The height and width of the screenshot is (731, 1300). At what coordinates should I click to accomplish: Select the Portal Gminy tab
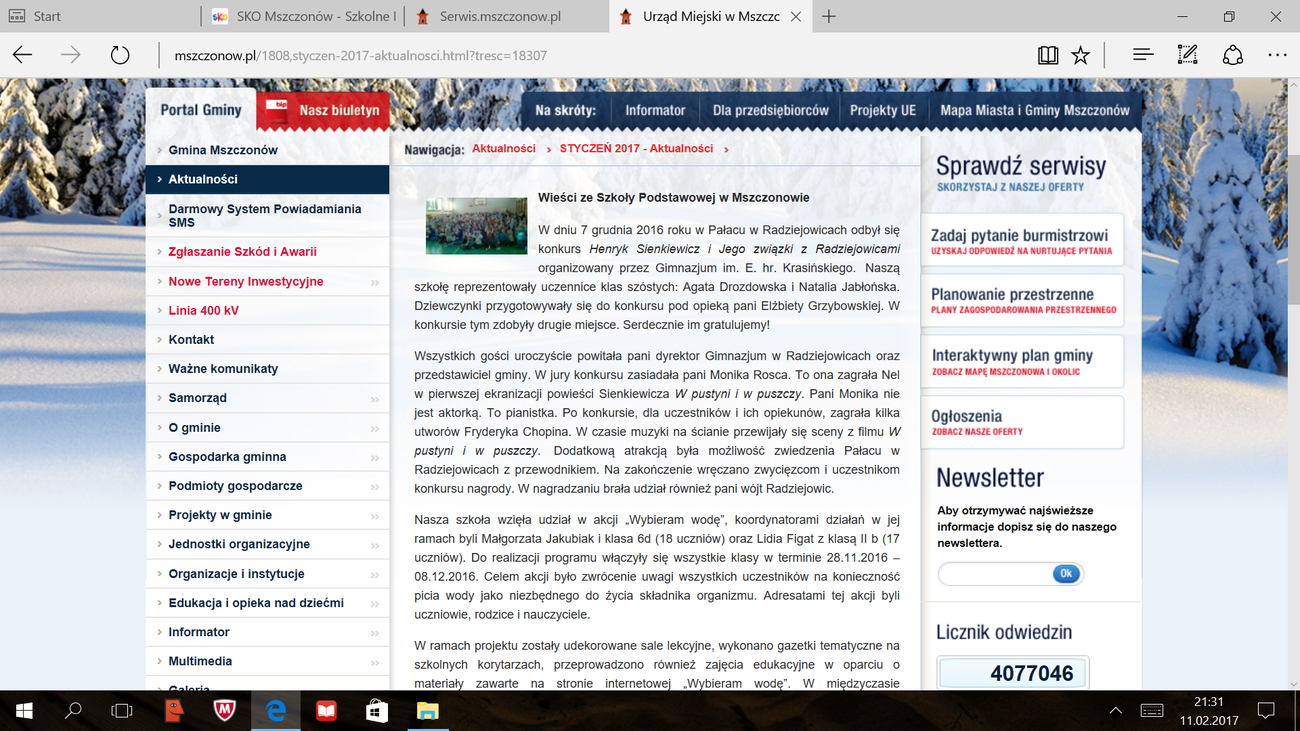pos(201,110)
